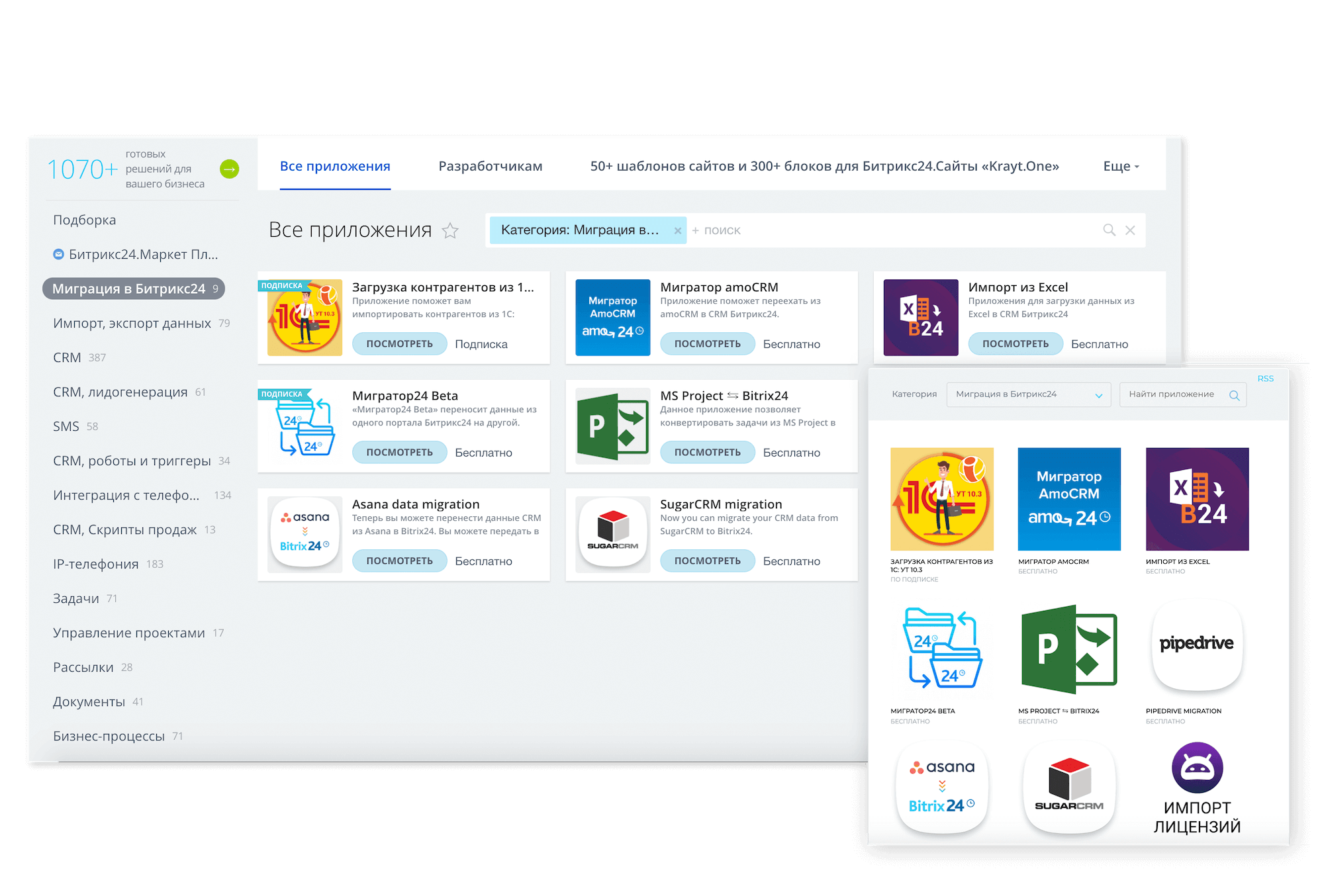Remove the category Миграция filter chip
This screenshot has width=1324, height=896.
point(678,230)
